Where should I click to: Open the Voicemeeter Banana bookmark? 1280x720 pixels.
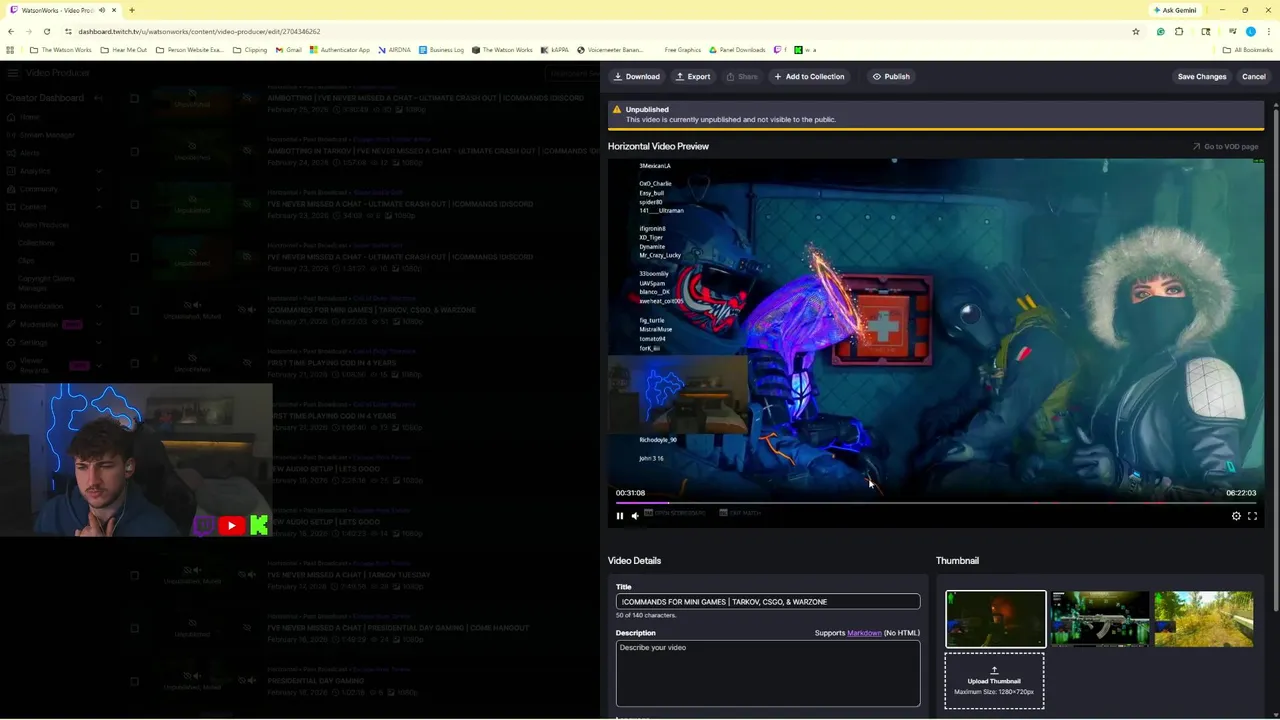[610, 50]
